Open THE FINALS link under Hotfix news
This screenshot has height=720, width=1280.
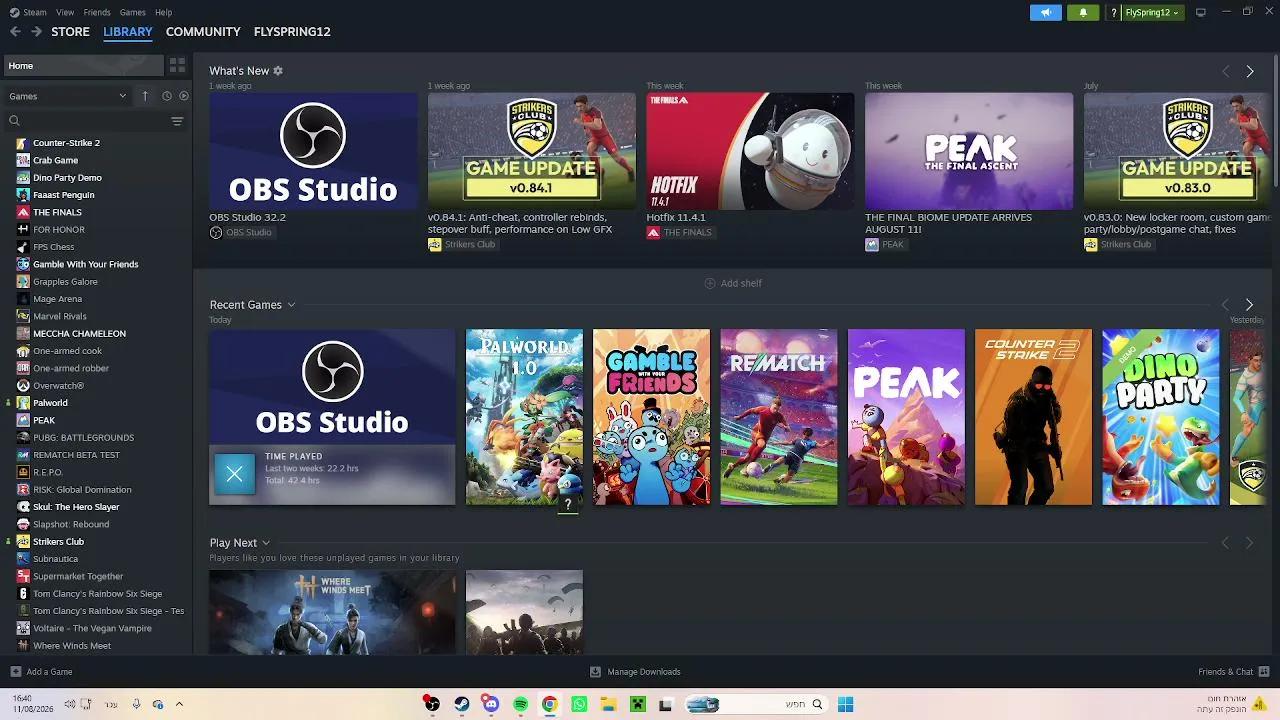[679, 233]
